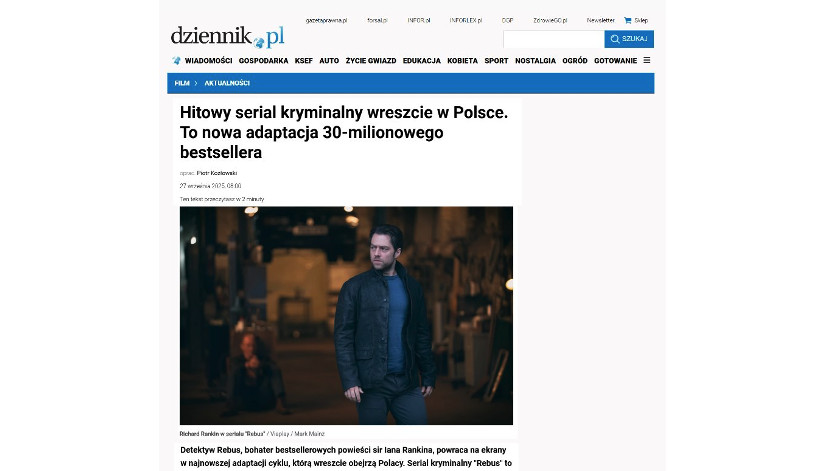Click the Newsletter link
The width and height of the screenshot is (836, 471).
pos(600,20)
